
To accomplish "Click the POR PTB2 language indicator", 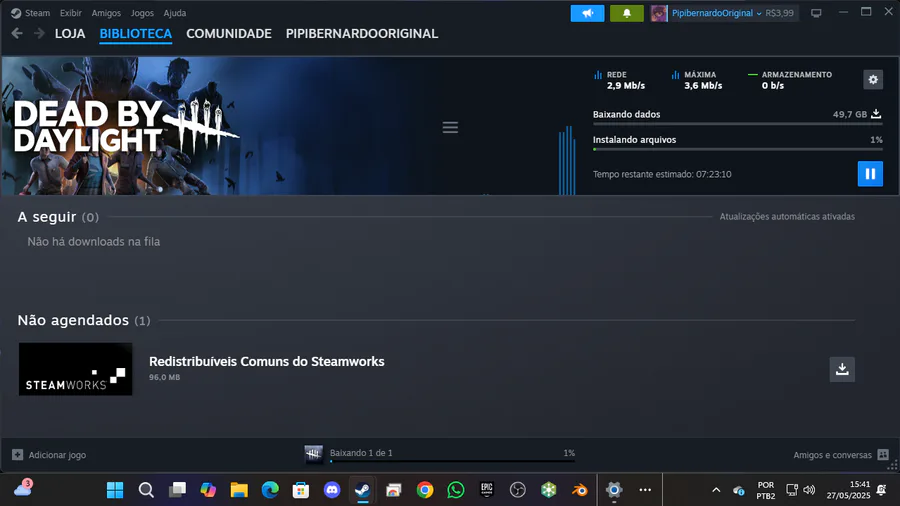I will tap(766, 490).
